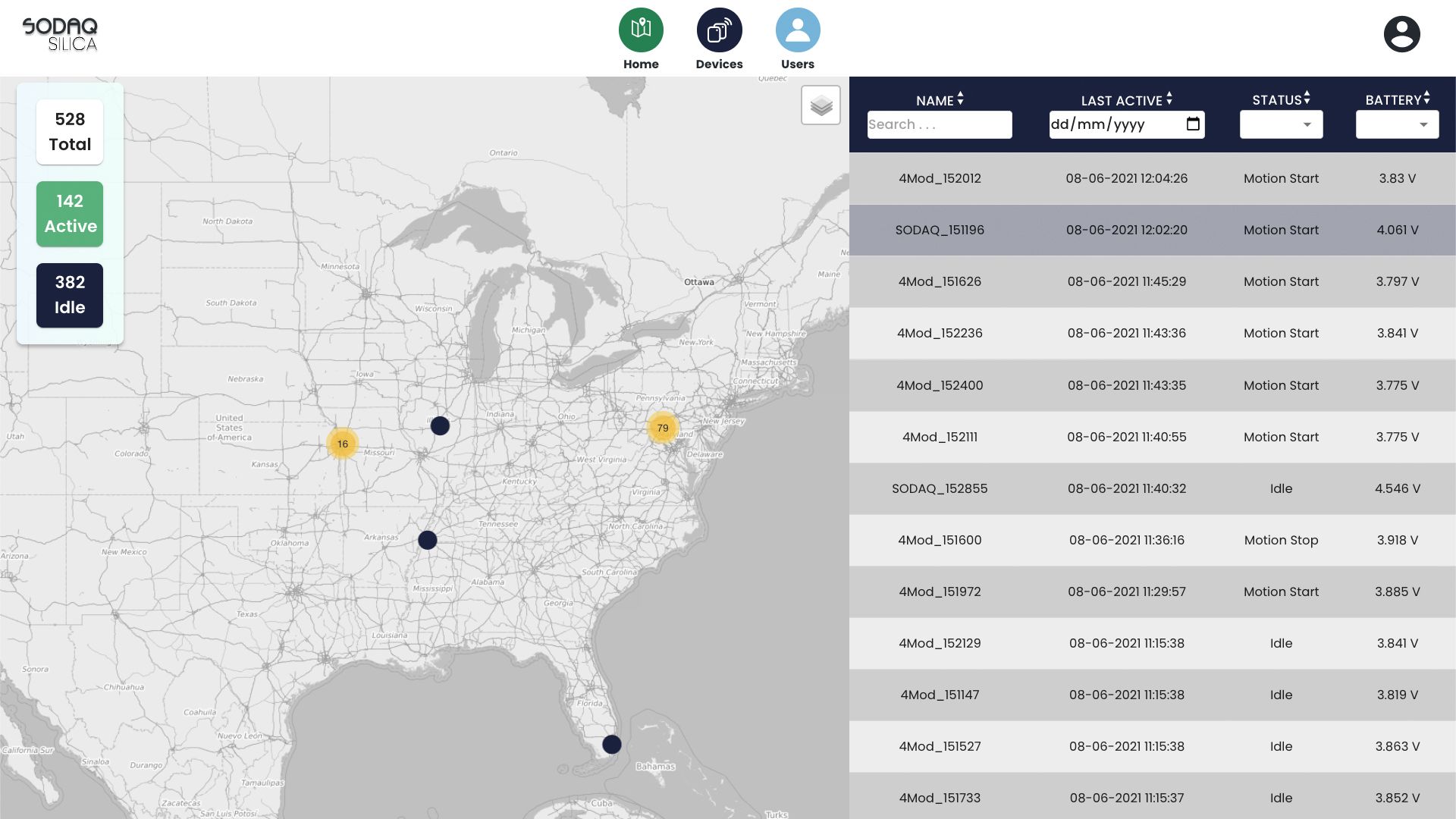Open the map layers control
Viewport: 1456px width, 819px height.
click(x=821, y=105)
